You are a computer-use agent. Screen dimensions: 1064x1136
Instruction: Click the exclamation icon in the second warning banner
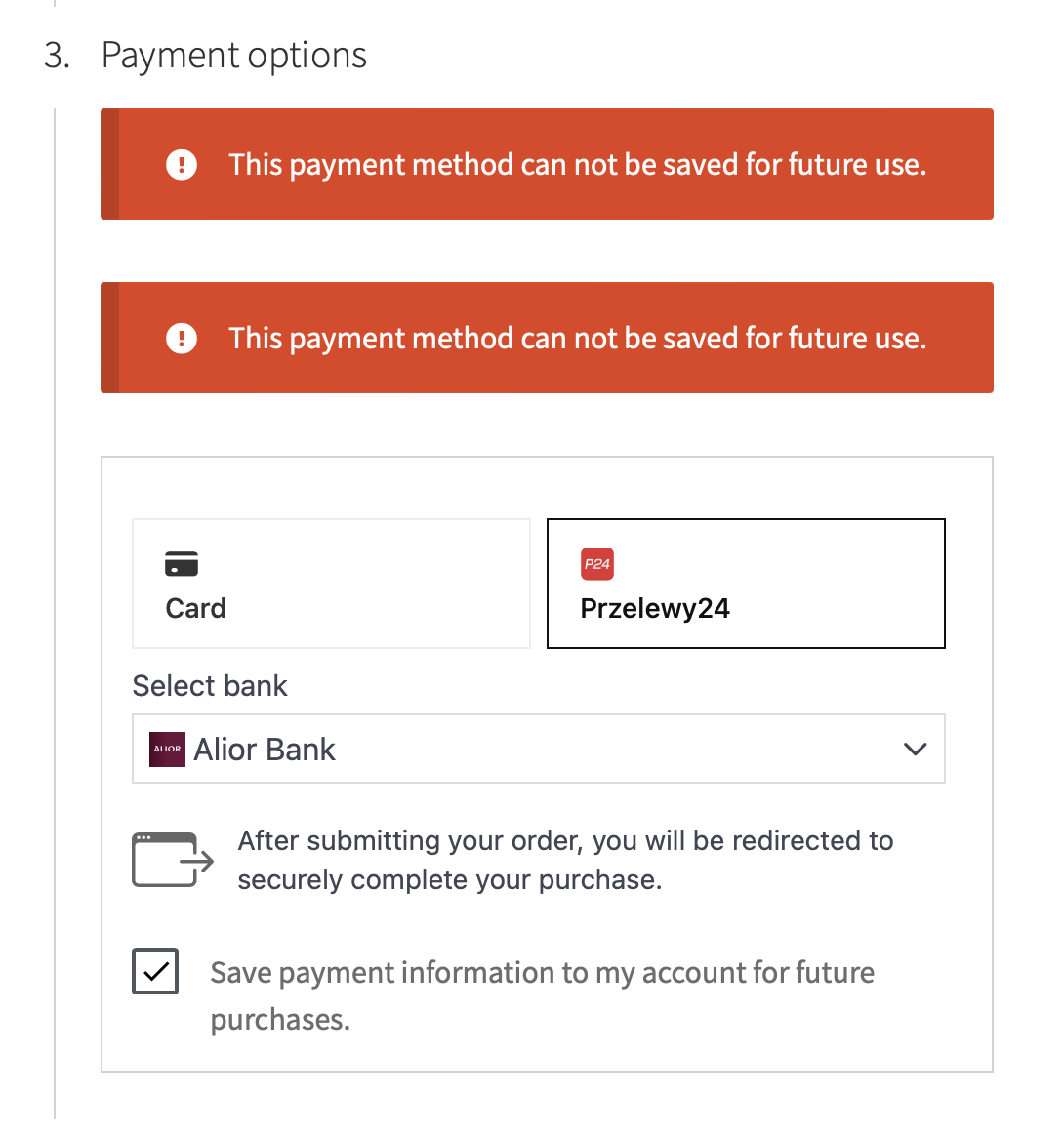181,339
